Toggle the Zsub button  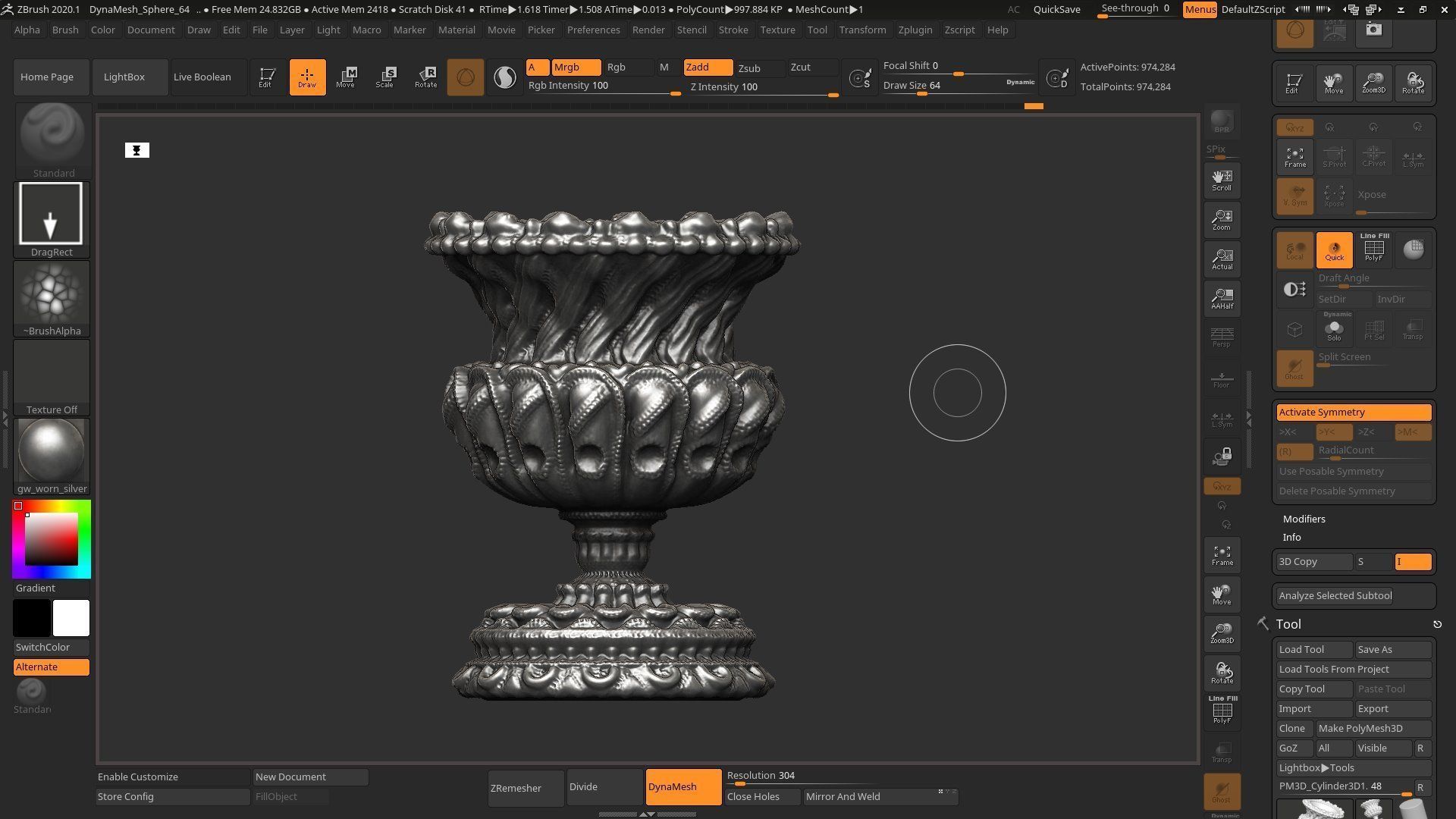click(x=761, y=68)
